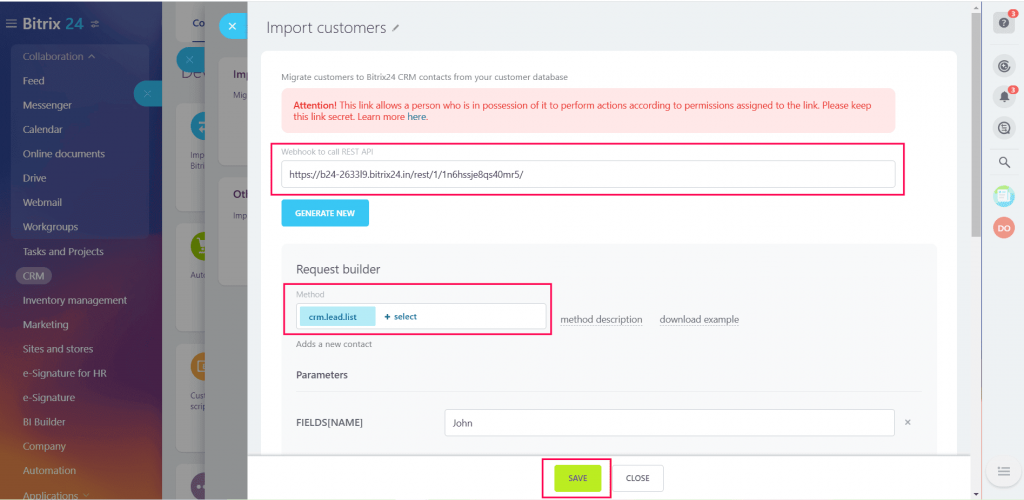The image size is (1024, 500).
Task: Open Company in the left menu
Action: click(x=44, y=446)
